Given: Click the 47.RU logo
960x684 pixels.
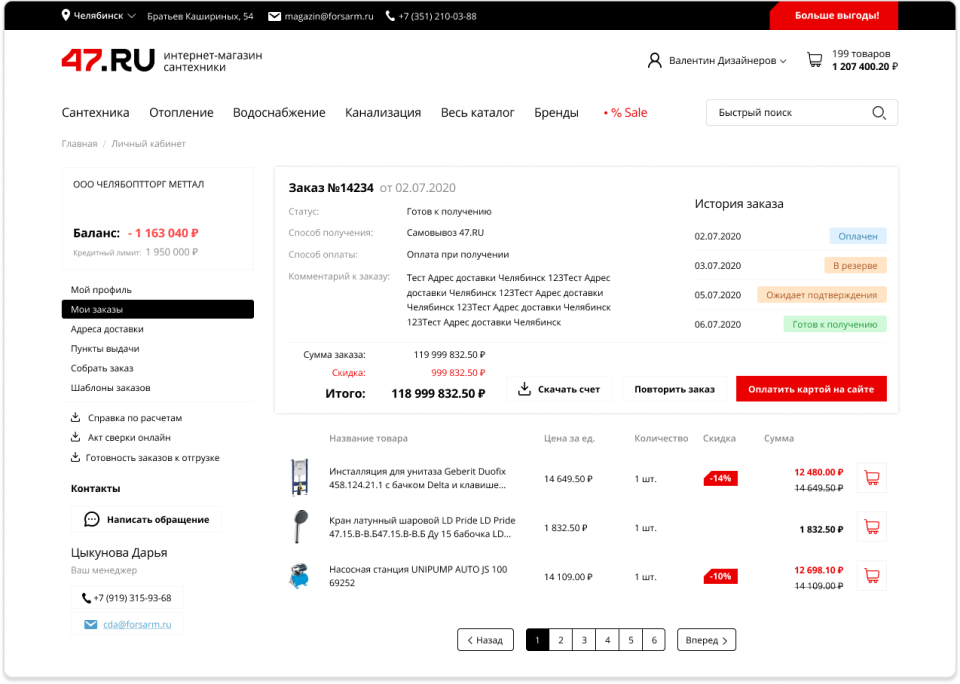Looking at the screenshot, I should click(x=108, y=60).
